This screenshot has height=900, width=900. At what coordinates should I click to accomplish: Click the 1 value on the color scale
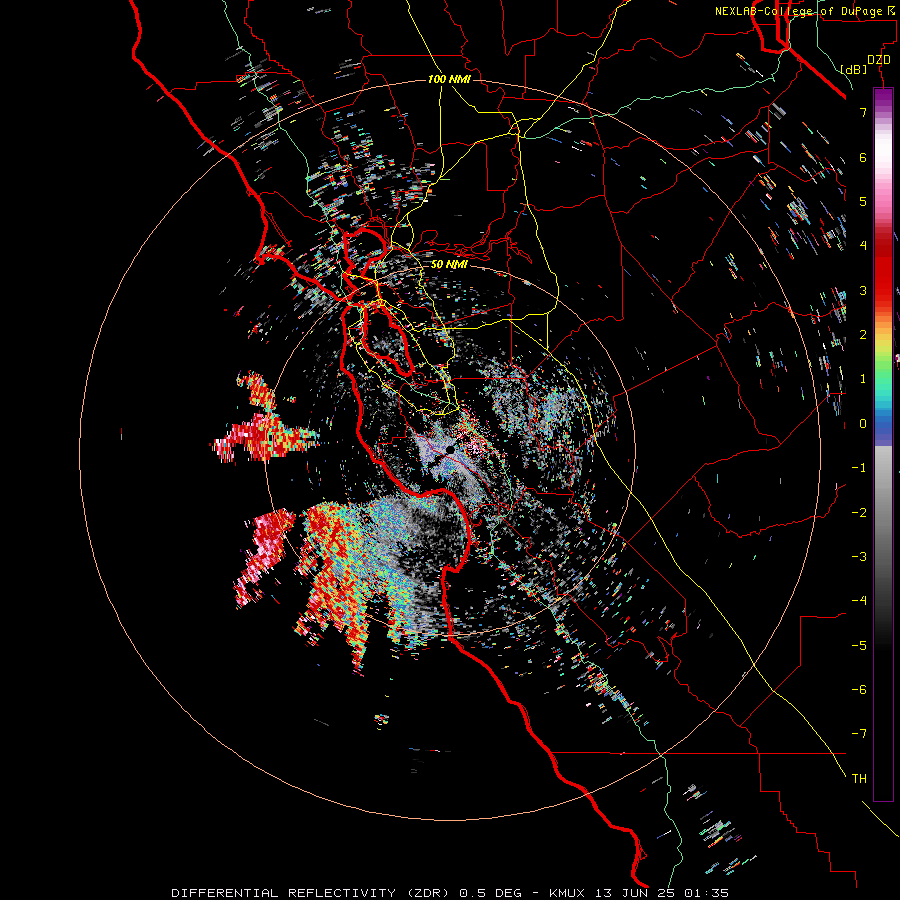pos(863,379)
